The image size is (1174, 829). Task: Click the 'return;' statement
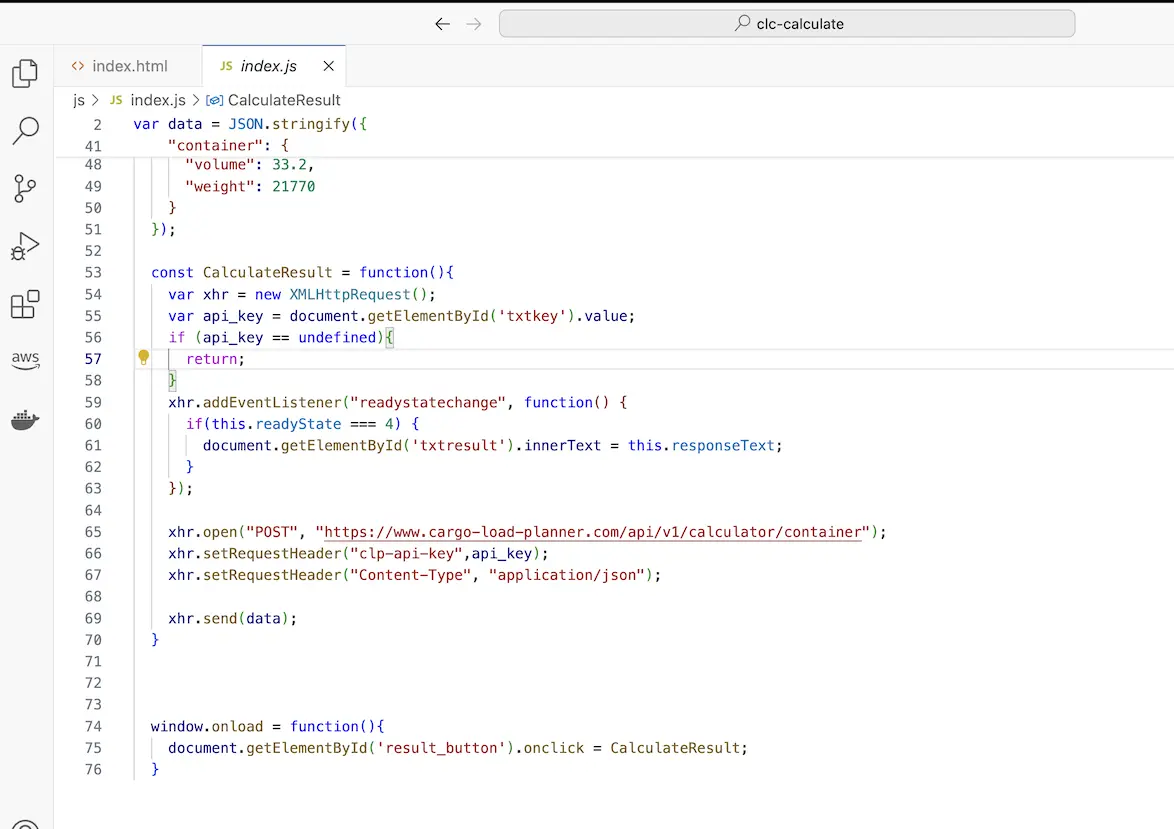click(216, 359)
